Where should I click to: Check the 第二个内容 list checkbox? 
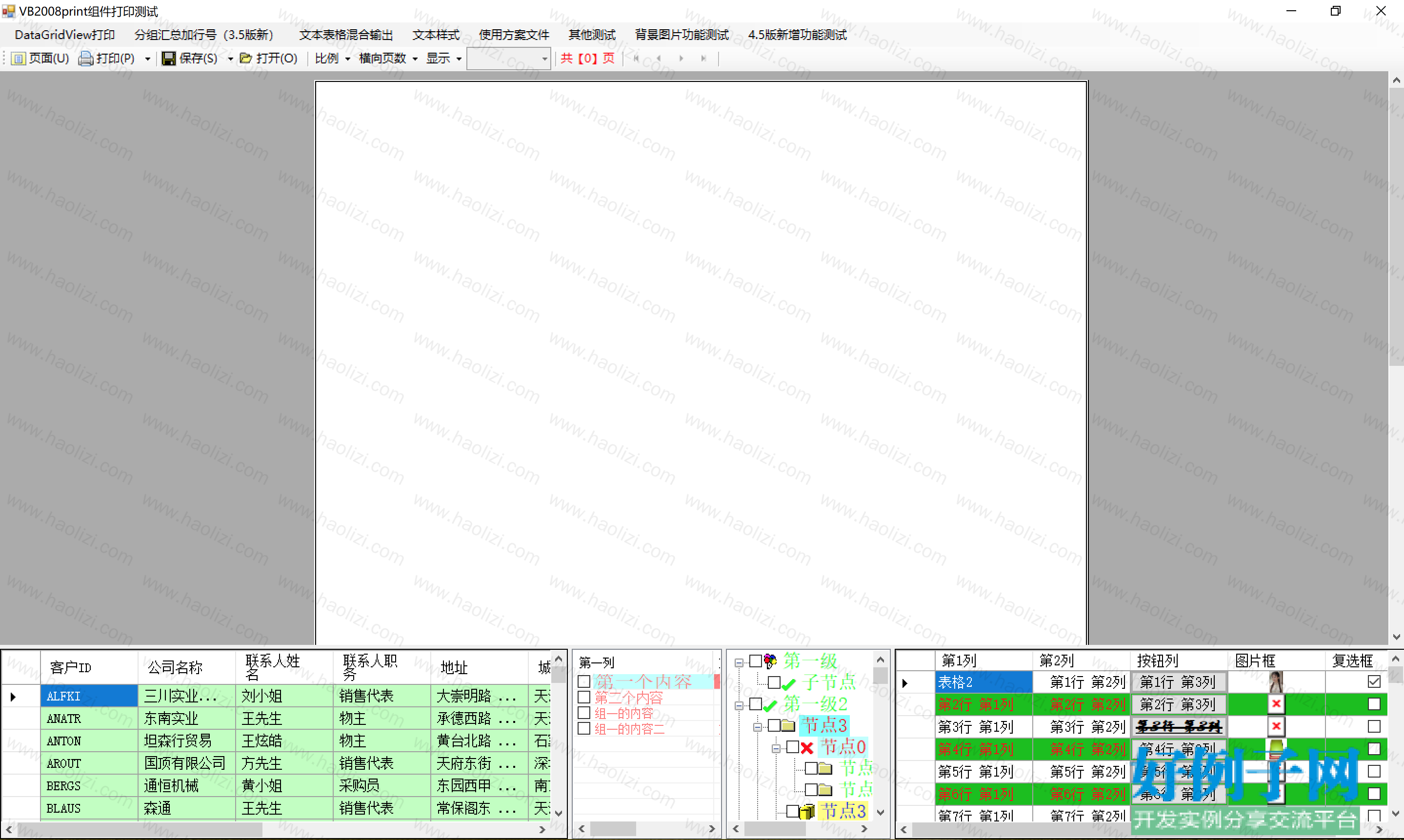point(584,698)
